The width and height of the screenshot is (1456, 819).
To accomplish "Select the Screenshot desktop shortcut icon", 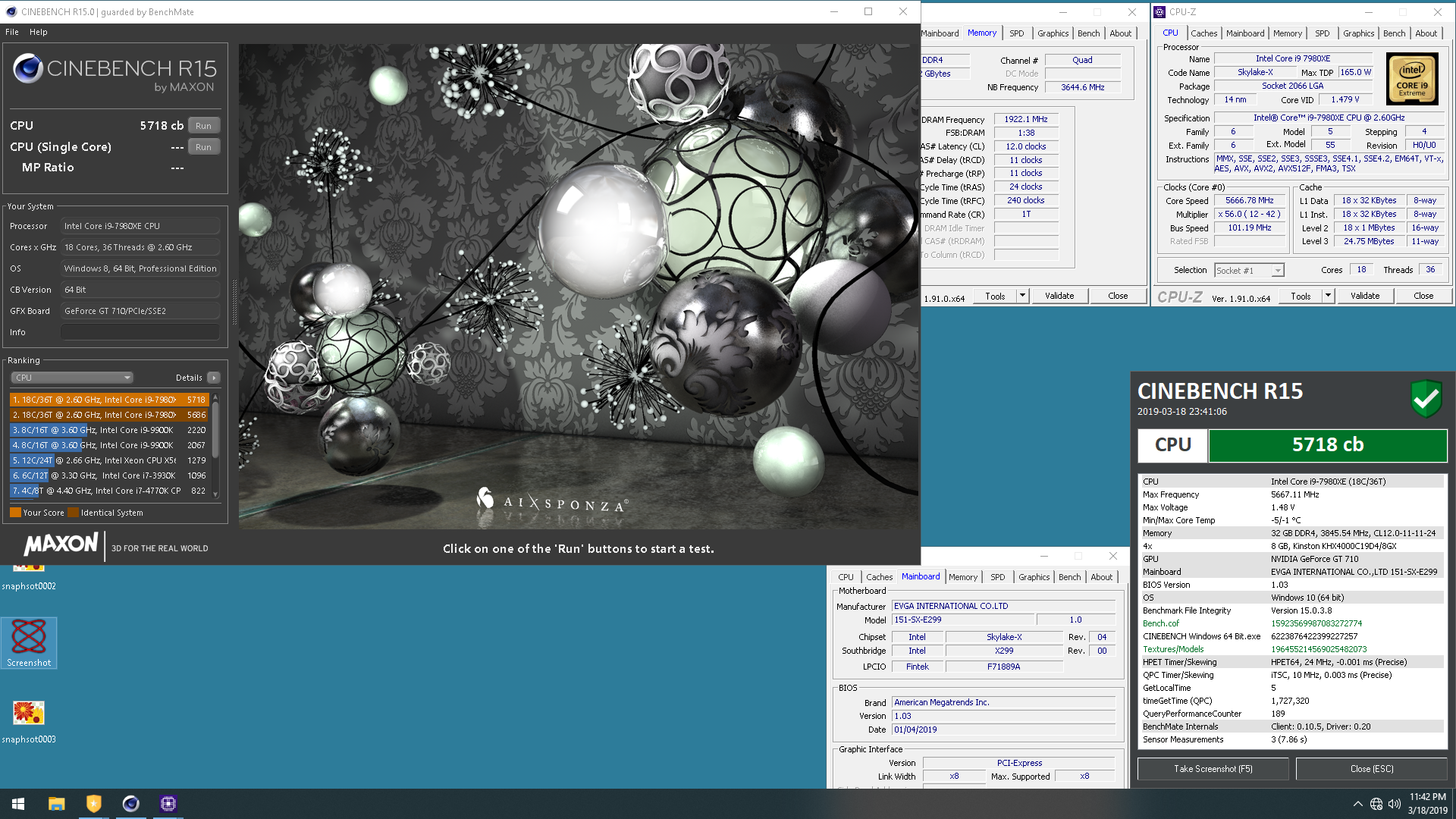I will 29,643.
